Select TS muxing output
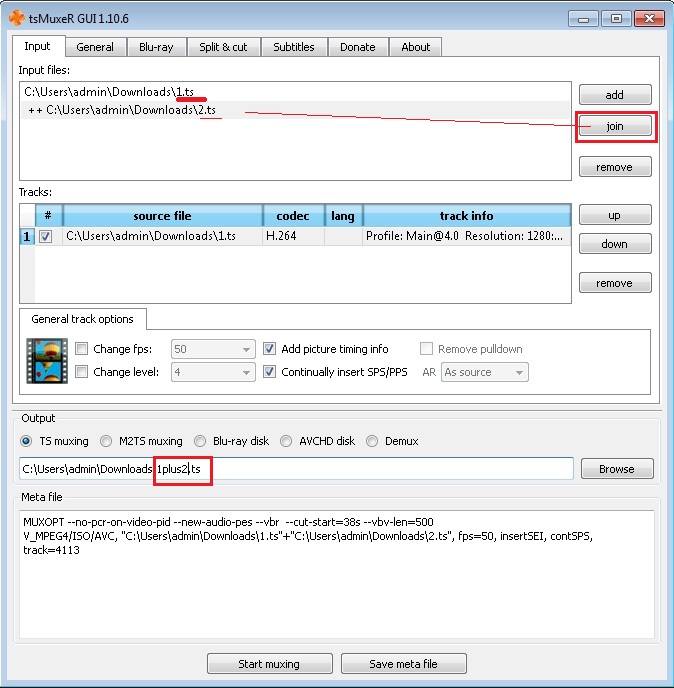Viewport: 674px width, 688px height. 26,441
